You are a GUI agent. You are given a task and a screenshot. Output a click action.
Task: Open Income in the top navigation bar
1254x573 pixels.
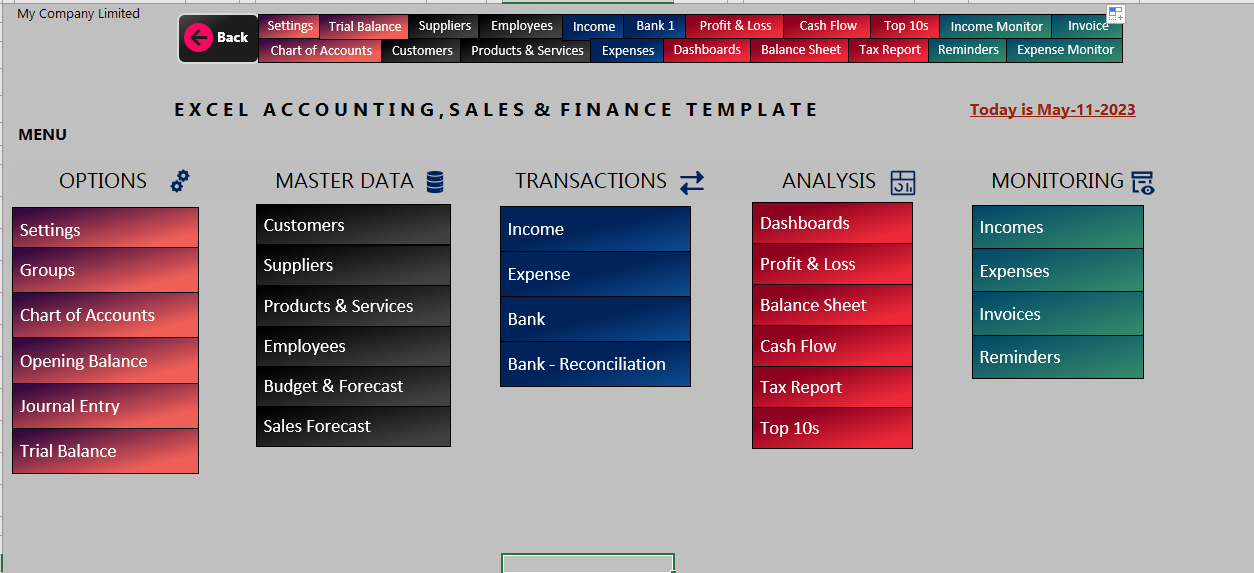(x=594, y=26)
